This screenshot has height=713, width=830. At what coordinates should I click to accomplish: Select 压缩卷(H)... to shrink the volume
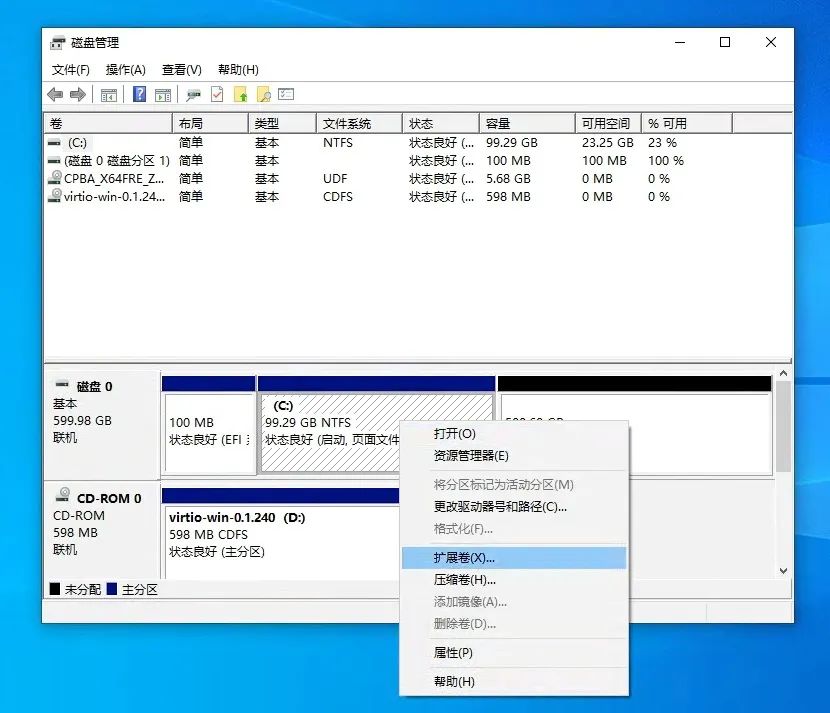point(513,580)
